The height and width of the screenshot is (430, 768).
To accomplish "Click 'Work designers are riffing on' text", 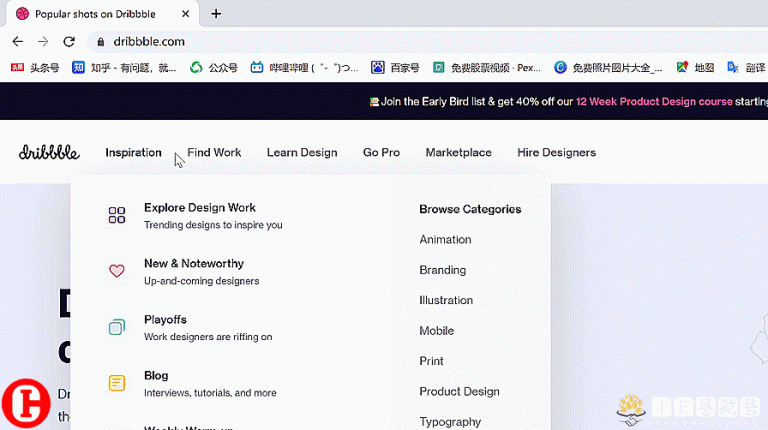I will click(208, 337).
